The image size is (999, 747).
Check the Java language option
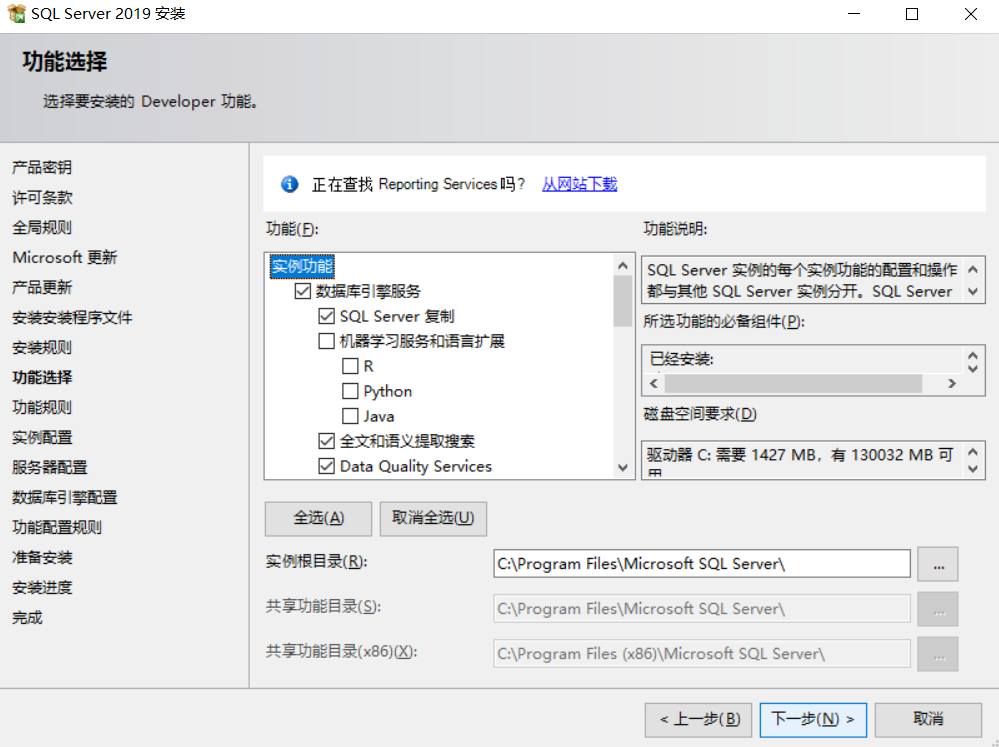pyautogui.click(x=349, y=415)
